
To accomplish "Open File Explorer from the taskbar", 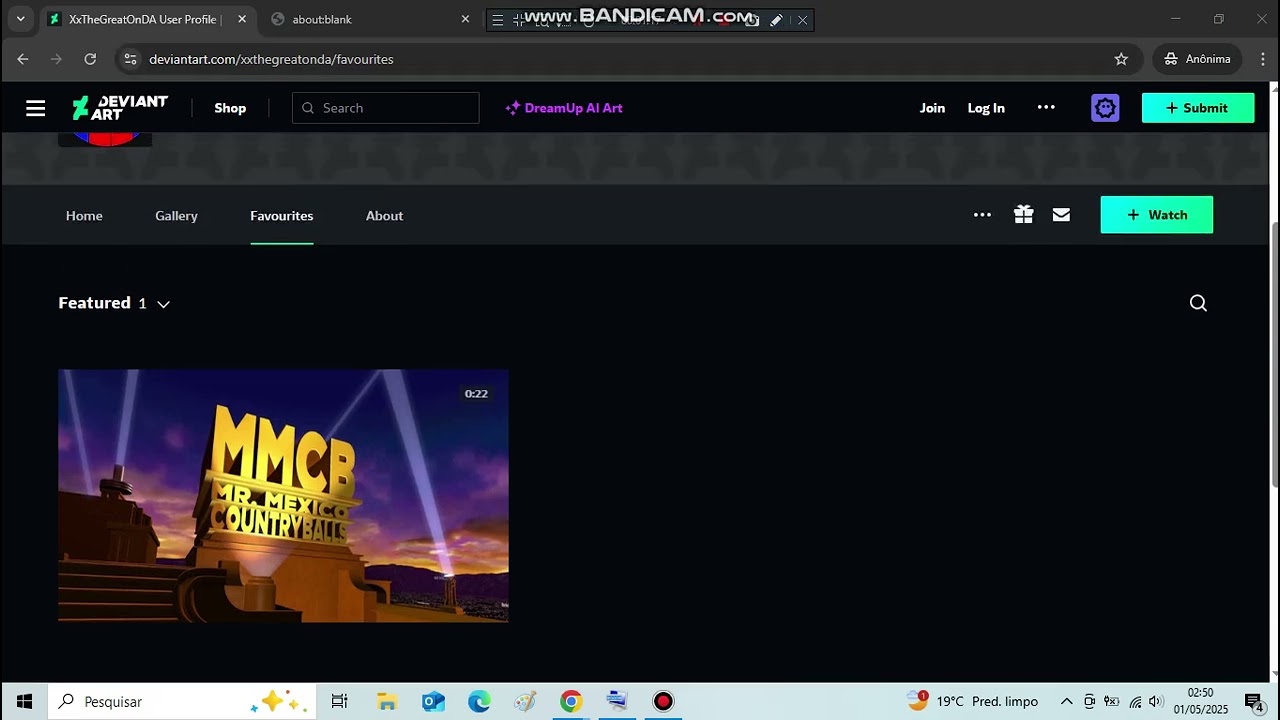I will (x=387, y=701).
